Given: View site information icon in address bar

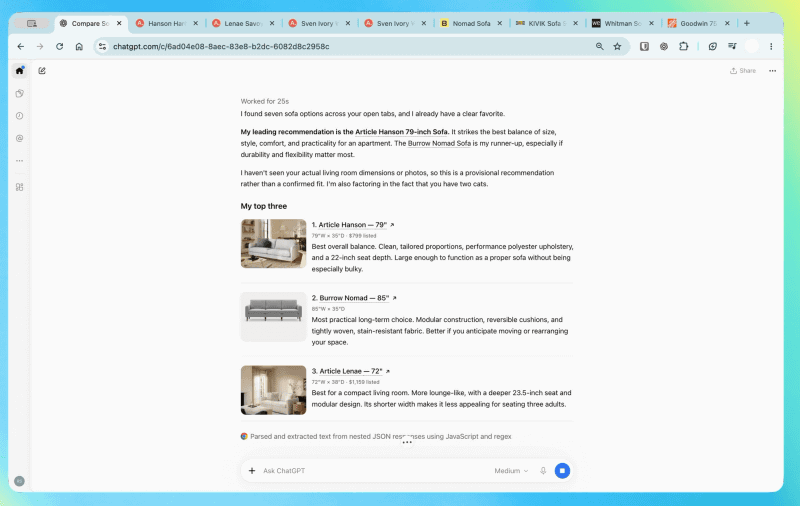Looking at the screenshot, I should [103, 46].
